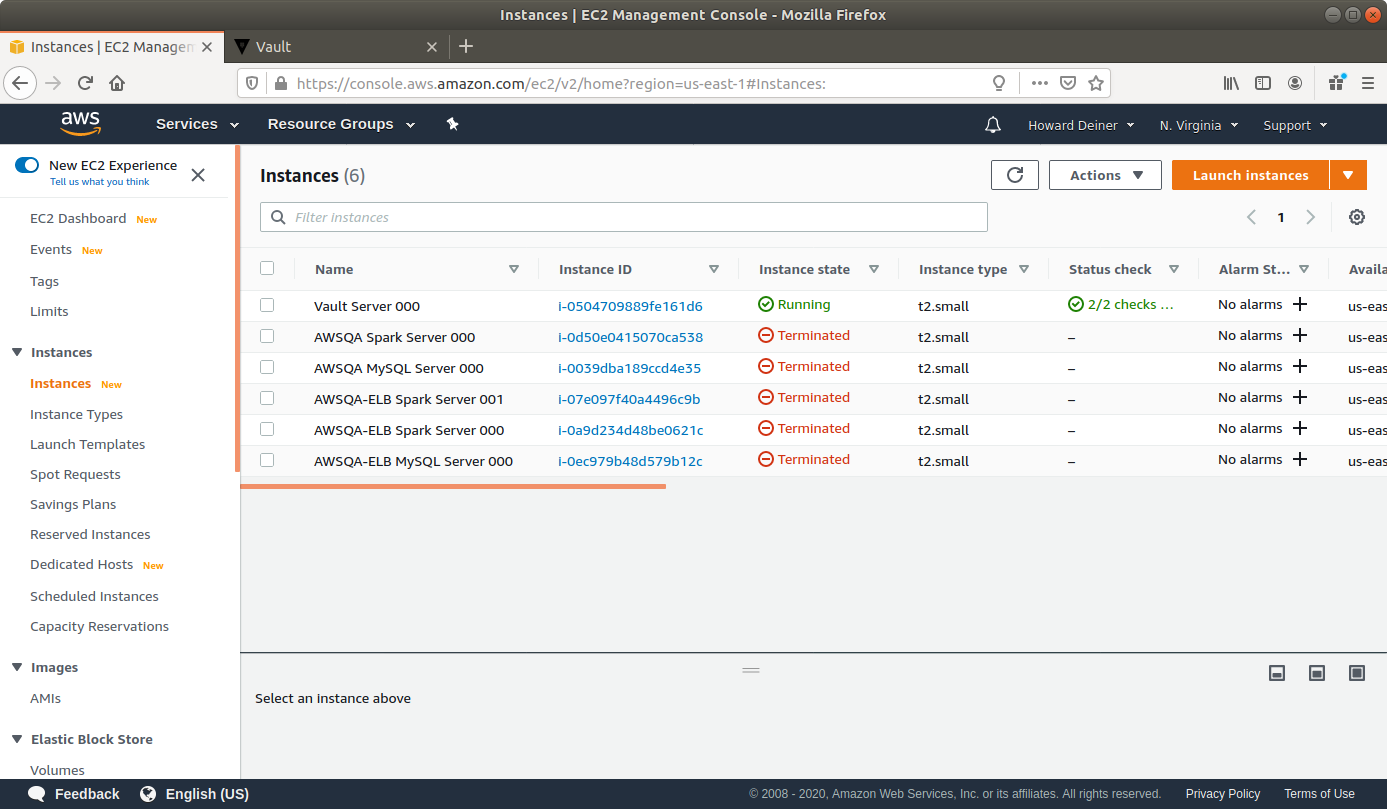Add alarm for AWSQA Spark Server 000

pos(1300,336)
